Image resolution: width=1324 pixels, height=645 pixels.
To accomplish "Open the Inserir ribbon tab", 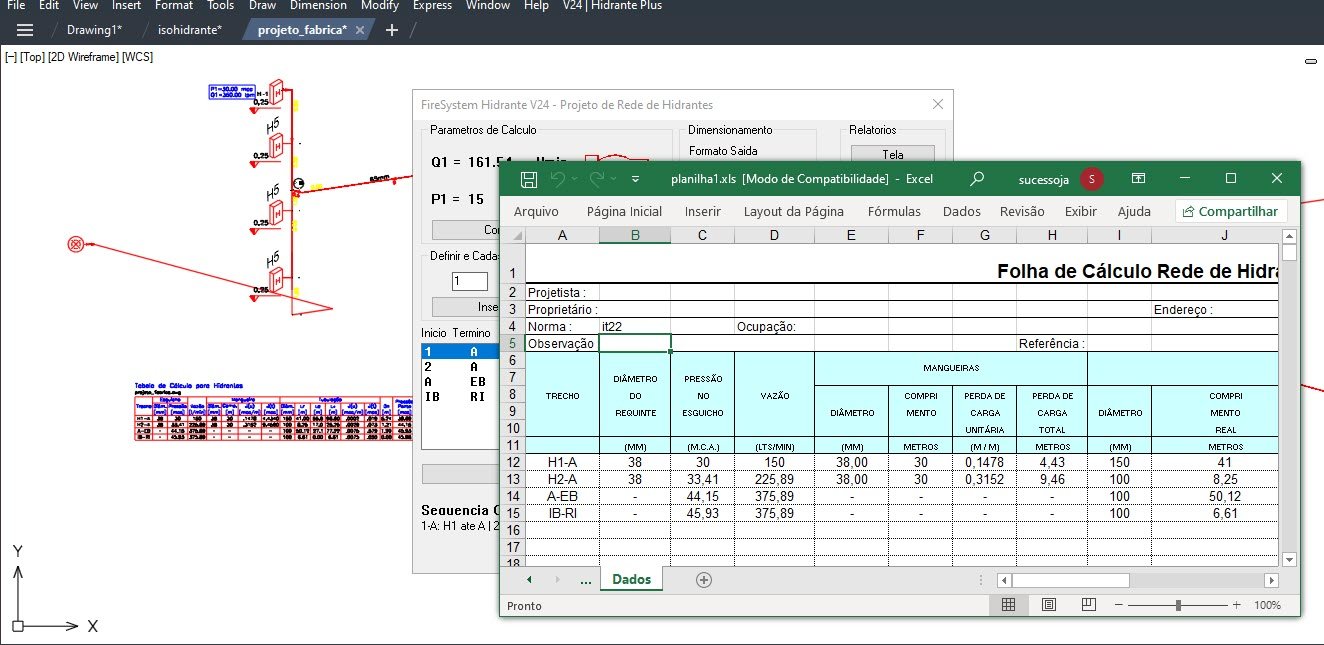I will pos(702,211).
